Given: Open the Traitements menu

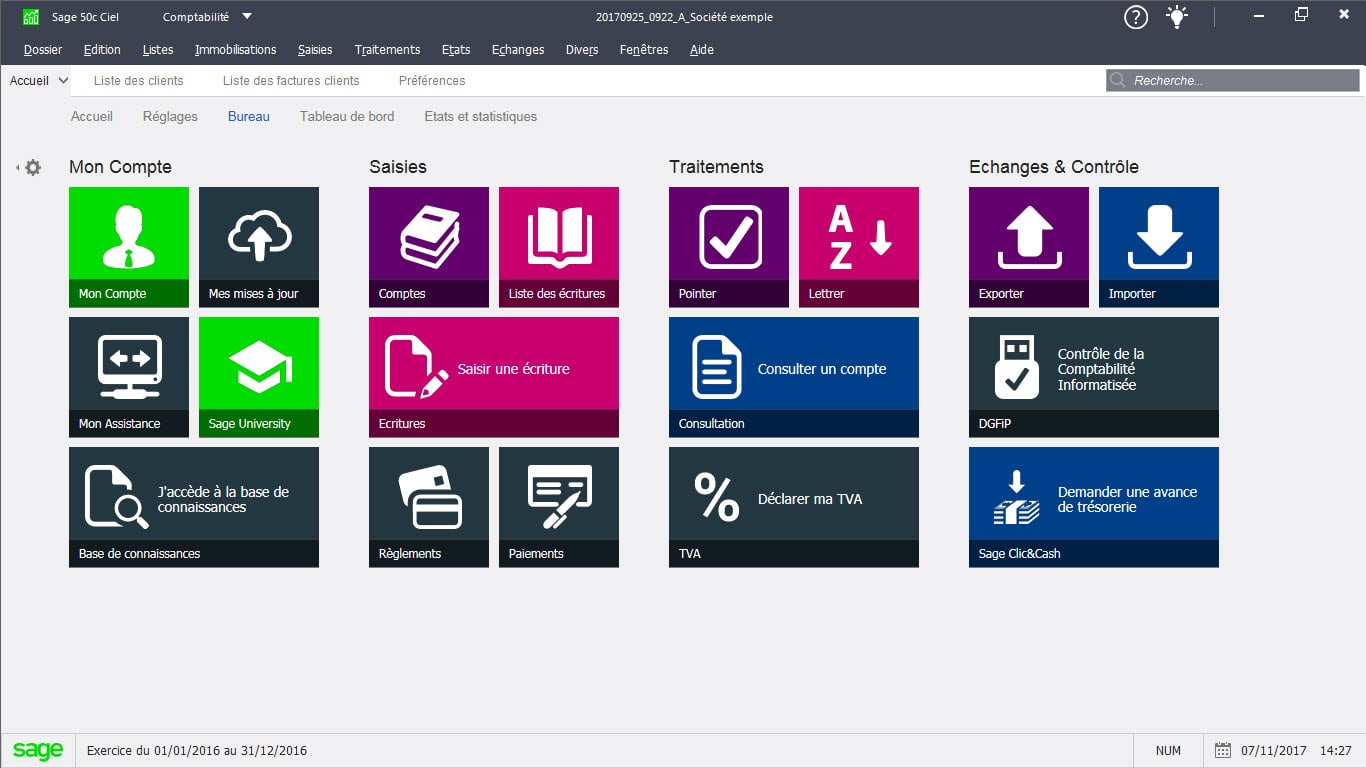Looking at the screenshot, I should (x=387, y=49).
